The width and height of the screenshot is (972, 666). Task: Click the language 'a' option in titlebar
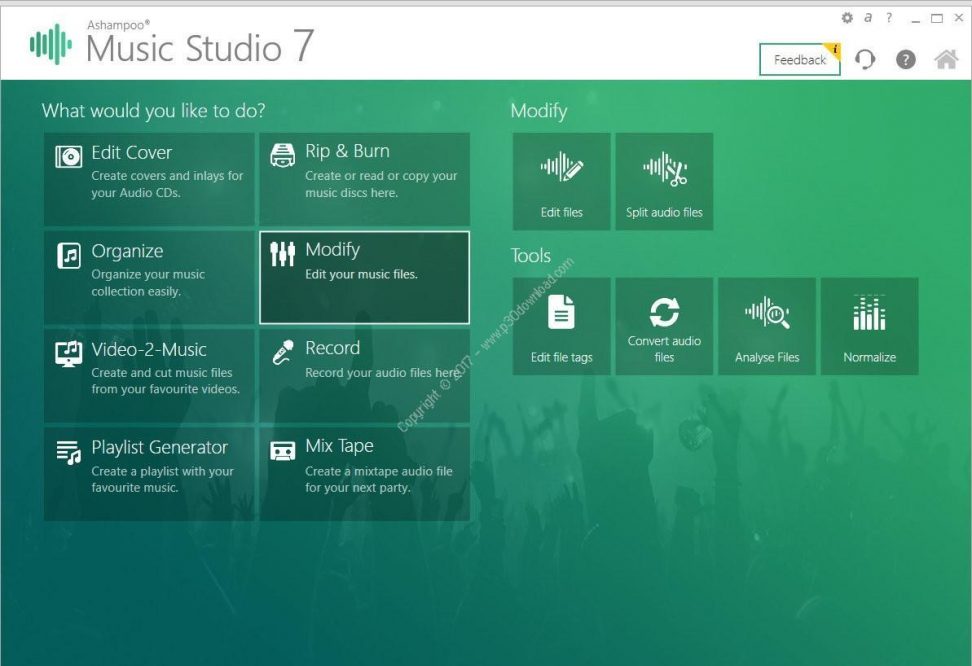[867, 18]
